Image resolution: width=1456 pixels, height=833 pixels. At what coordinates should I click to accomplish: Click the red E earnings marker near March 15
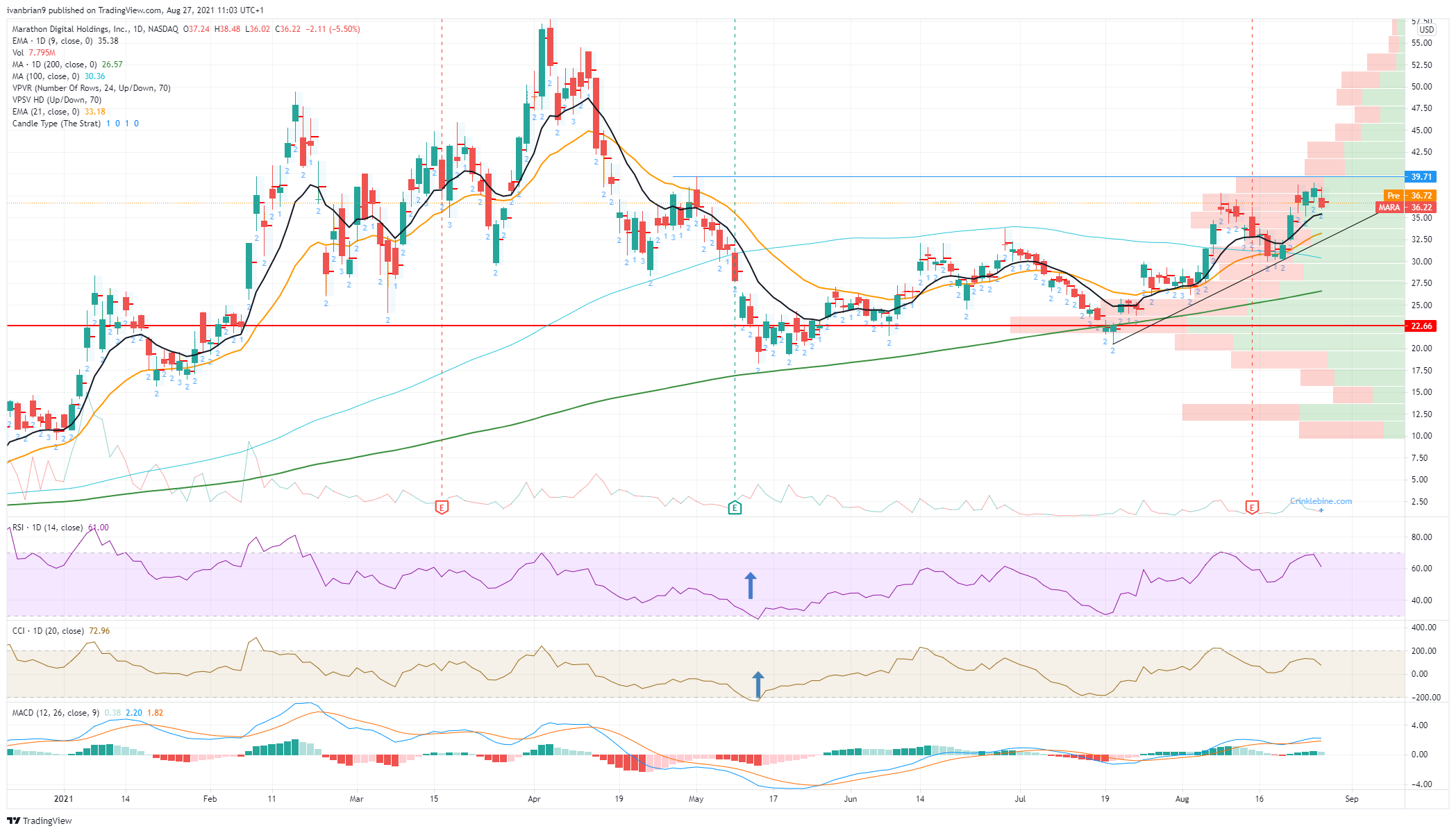click(x=442, y=507)
